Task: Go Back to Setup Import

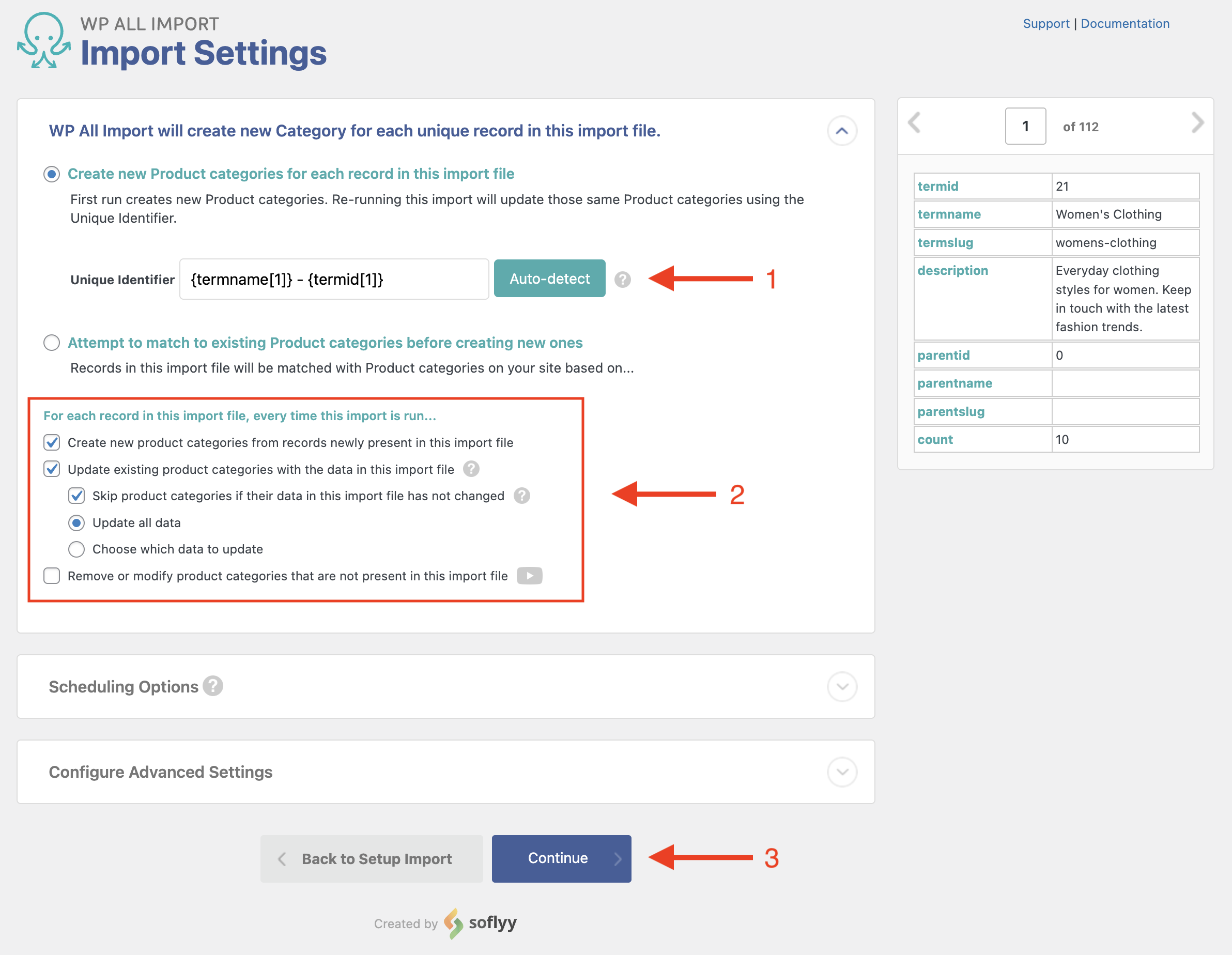Action: [372, 858]
